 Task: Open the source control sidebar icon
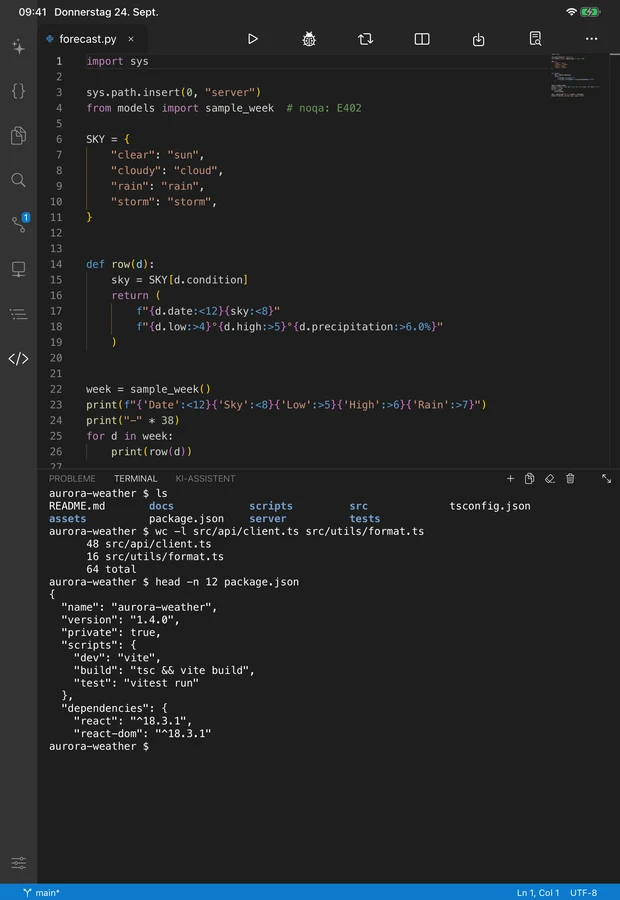point(18,224)
